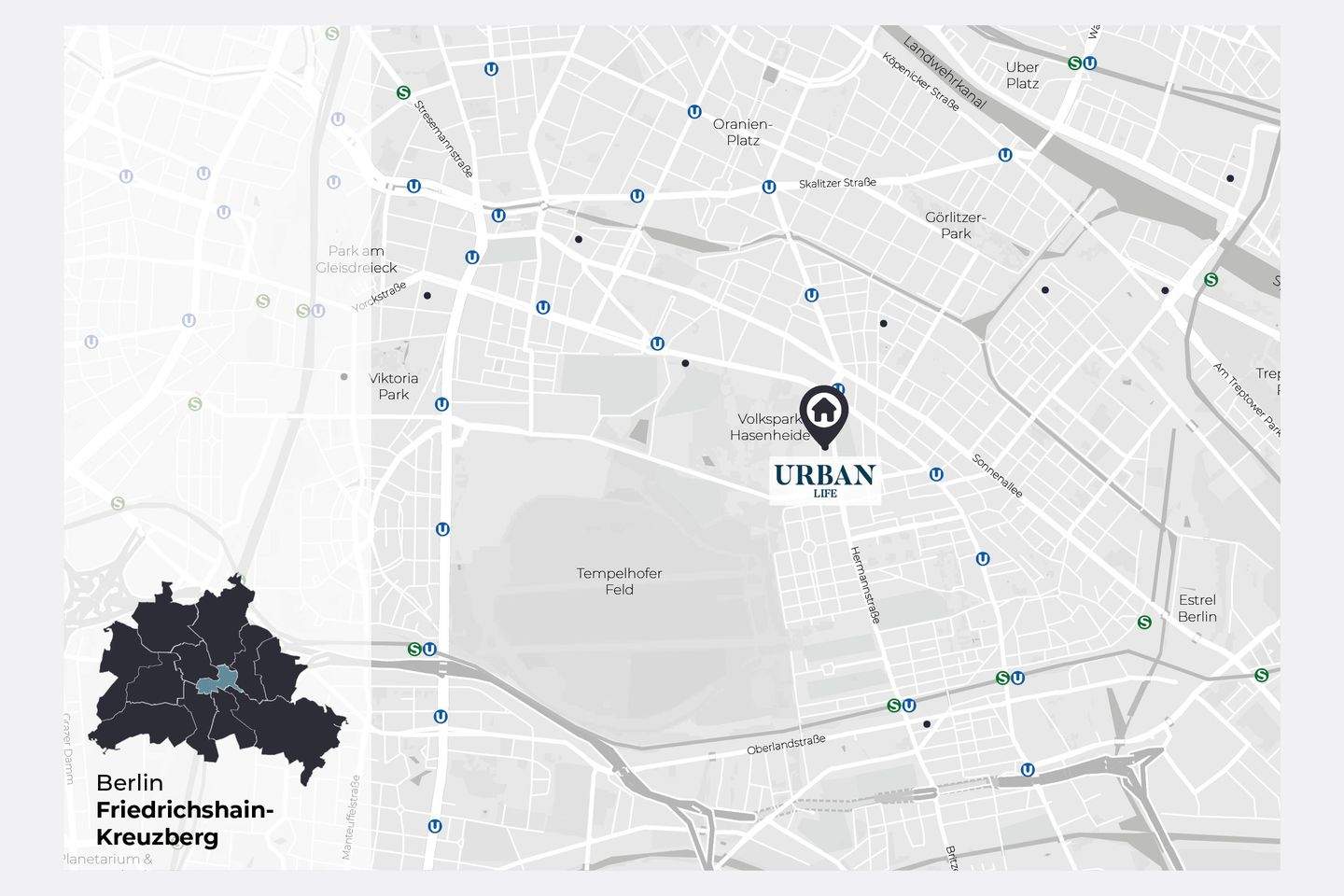Select the Volkspark Hasenheide label
The image size is (1344, 896).
(x=769, y=427)
